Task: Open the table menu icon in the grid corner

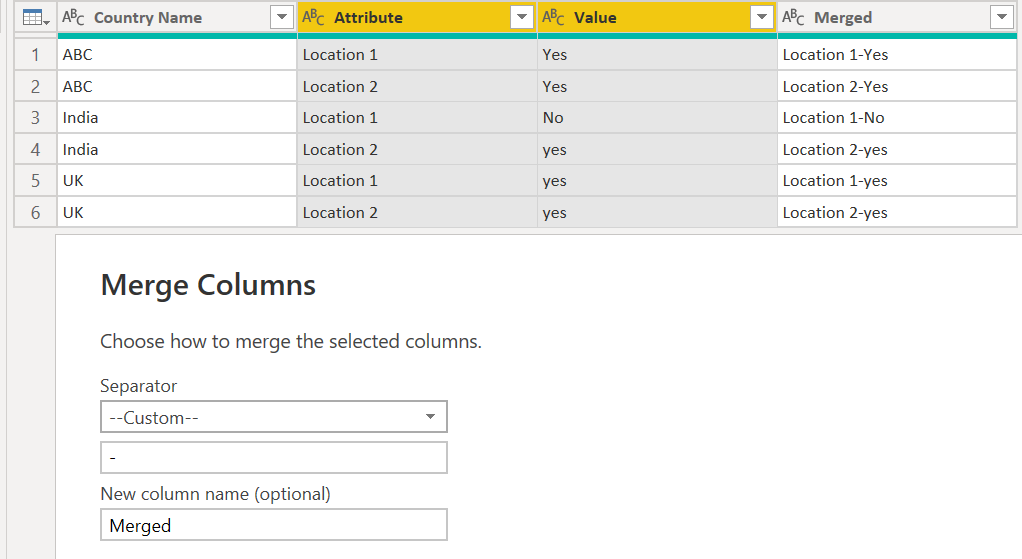Action: (x=36, y=18)
